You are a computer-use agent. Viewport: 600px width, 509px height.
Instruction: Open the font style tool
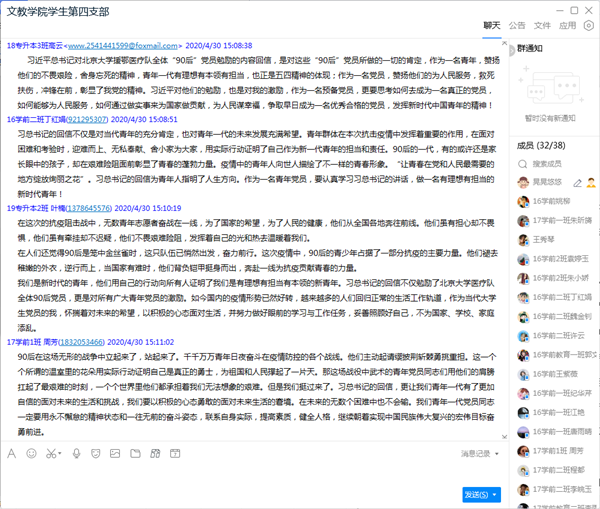12,454
